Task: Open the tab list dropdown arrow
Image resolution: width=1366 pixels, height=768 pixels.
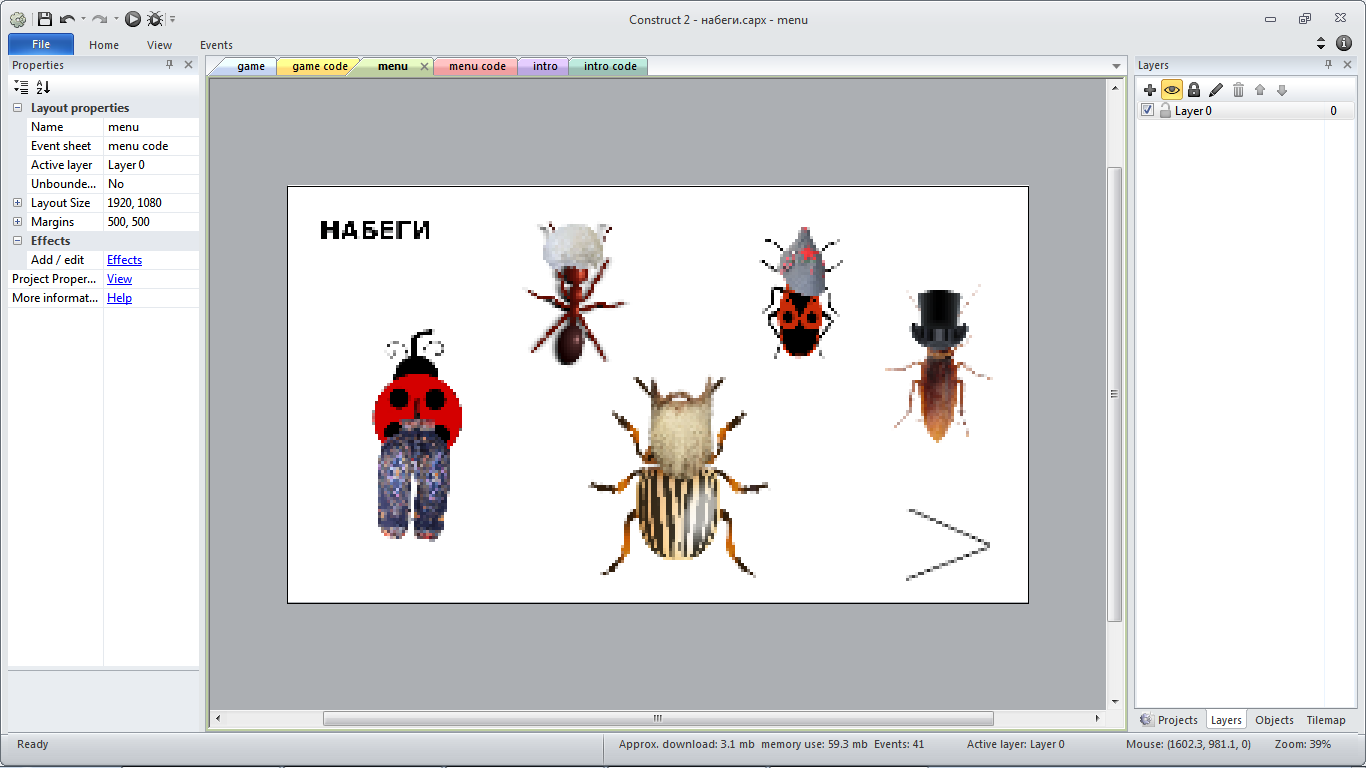Action: [1117, 67]
